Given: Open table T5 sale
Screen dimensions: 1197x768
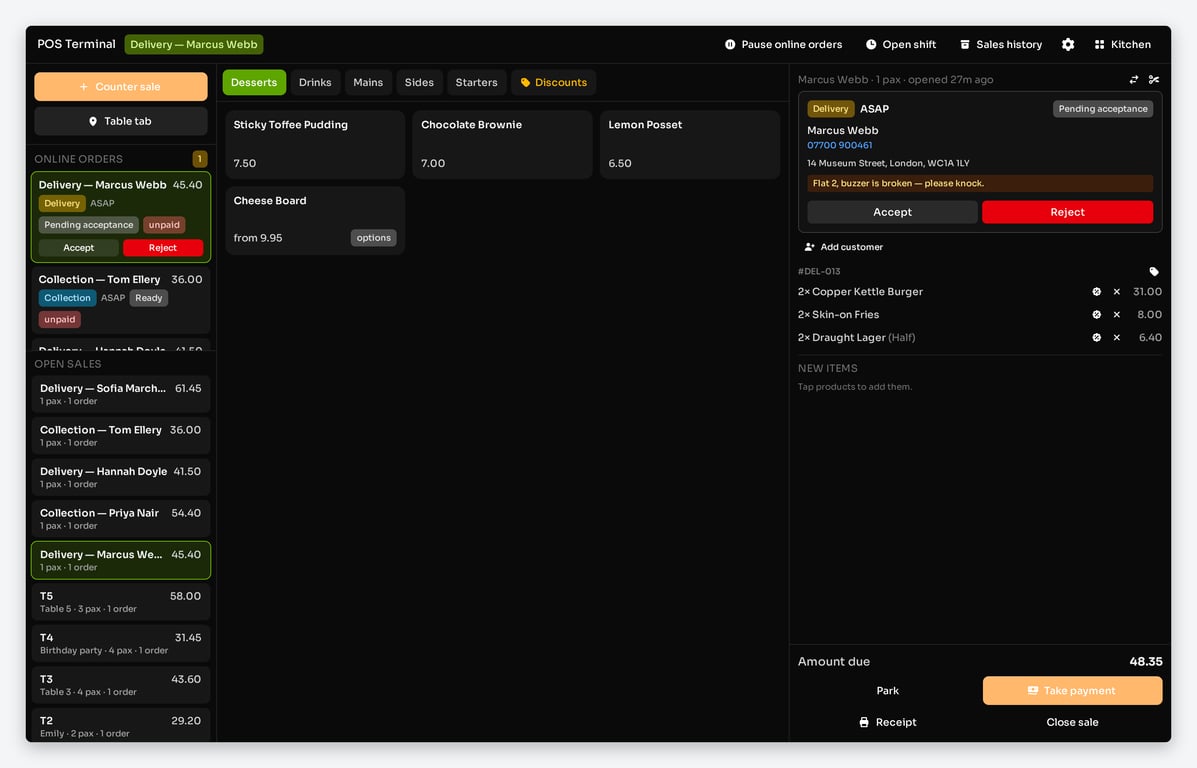Looking at the screenshot, I should (x=121, y=602).
